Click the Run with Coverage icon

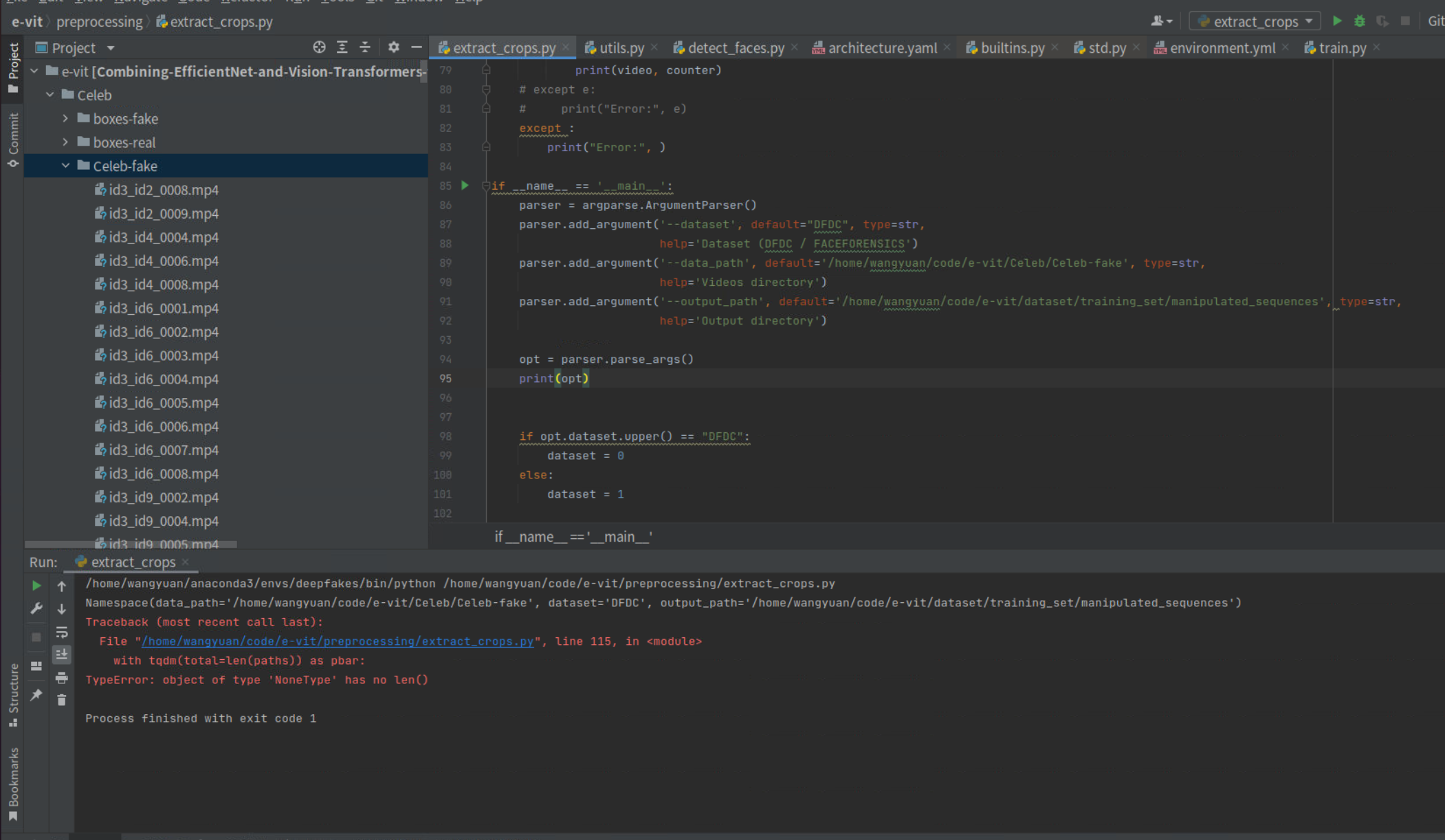click(x=1382, y=21)
